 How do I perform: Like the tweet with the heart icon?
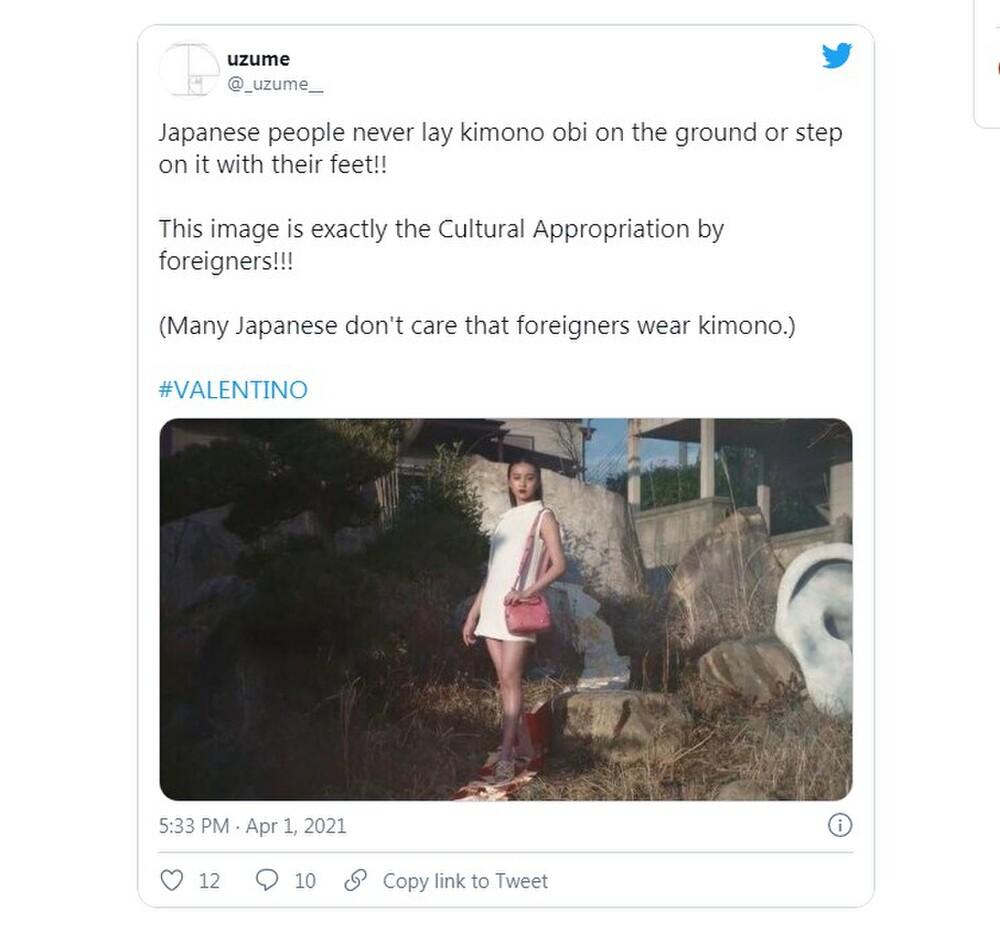click(173, 880)
